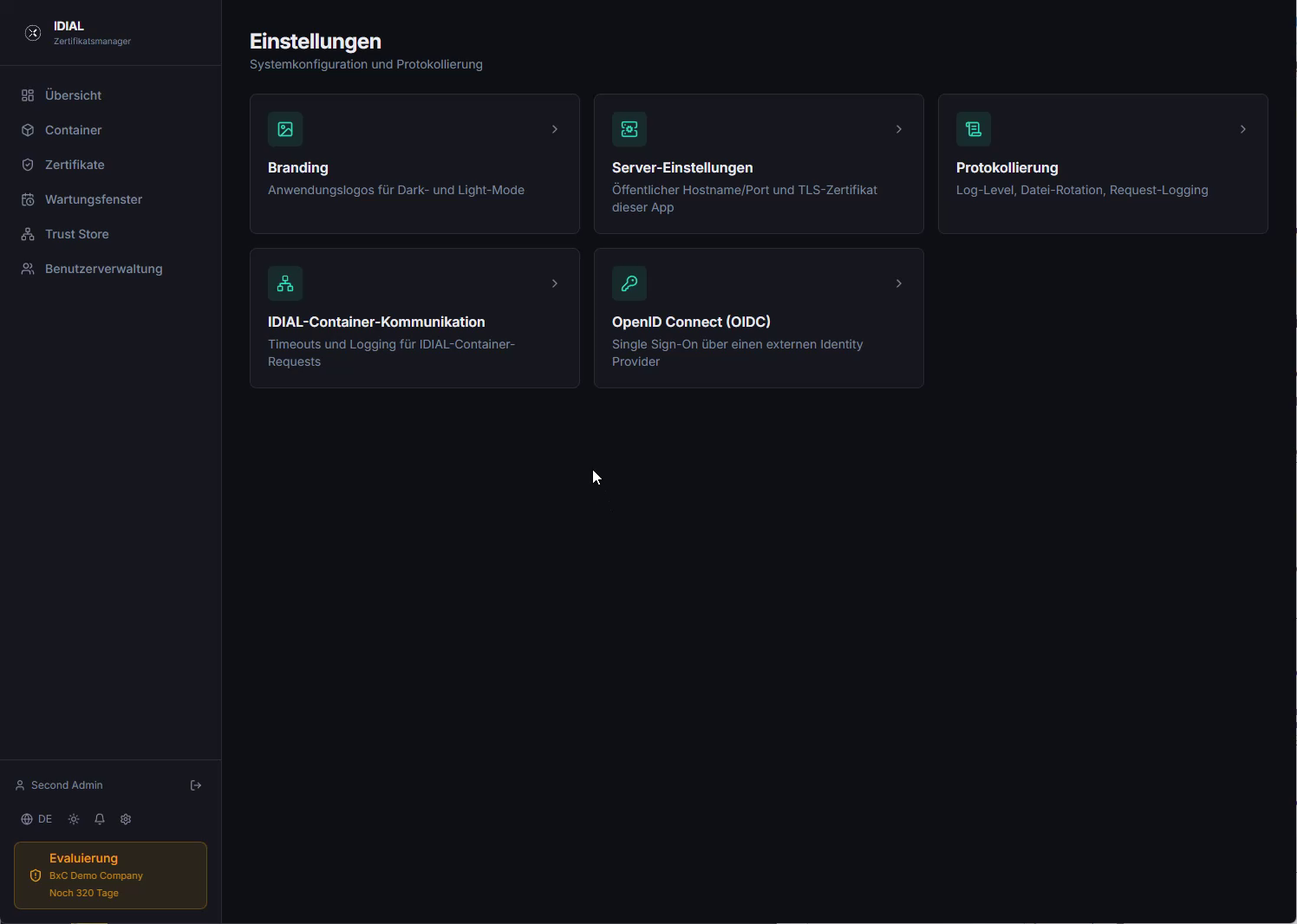Click the Benutzerverwaltung users icon
The width and height of the screenshot is (1297, 924).
tap(28, 269)
